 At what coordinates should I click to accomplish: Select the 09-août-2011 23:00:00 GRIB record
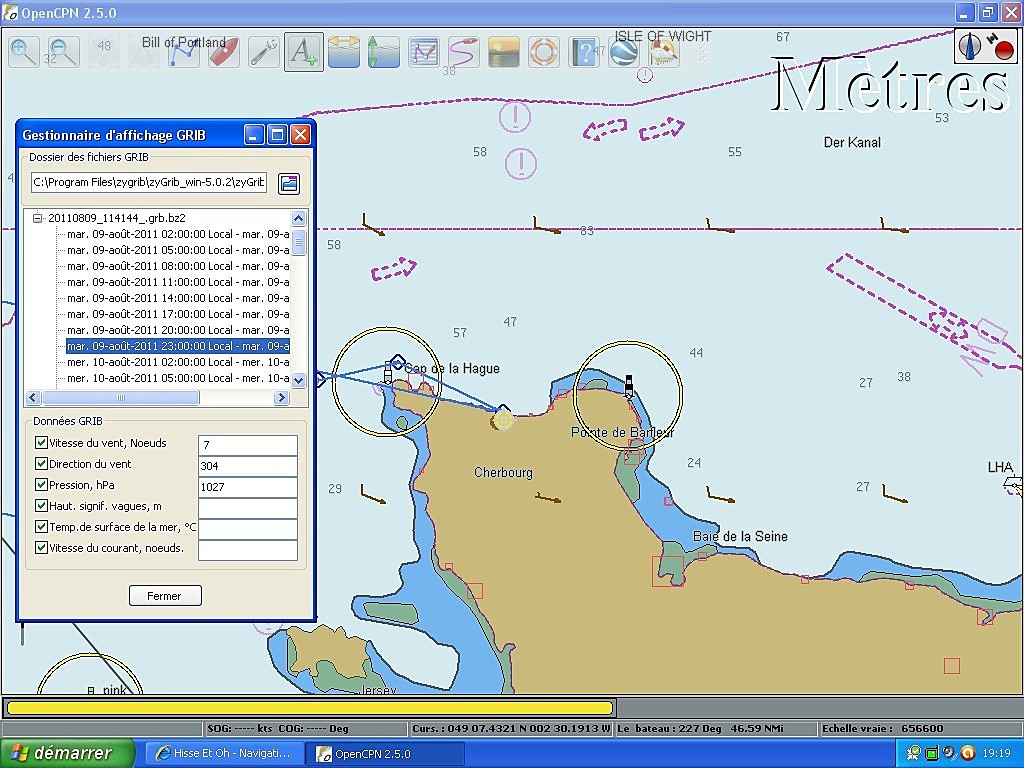[x=178, y=346]
